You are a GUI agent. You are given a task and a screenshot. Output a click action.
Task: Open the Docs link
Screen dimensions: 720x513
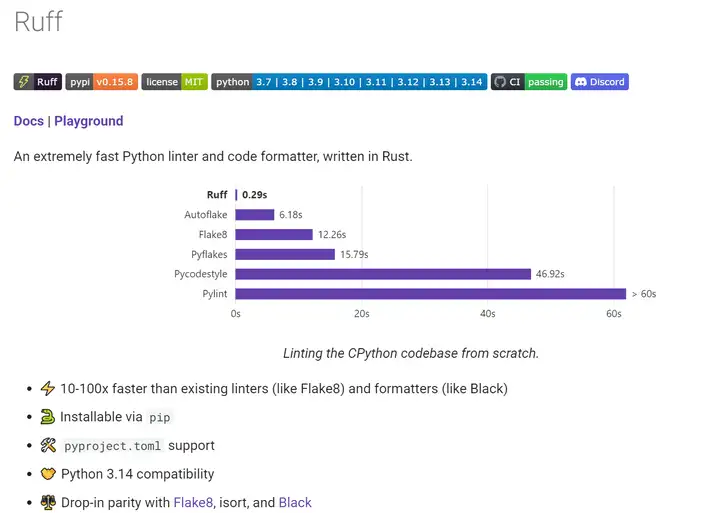click(x=29, y=121)
